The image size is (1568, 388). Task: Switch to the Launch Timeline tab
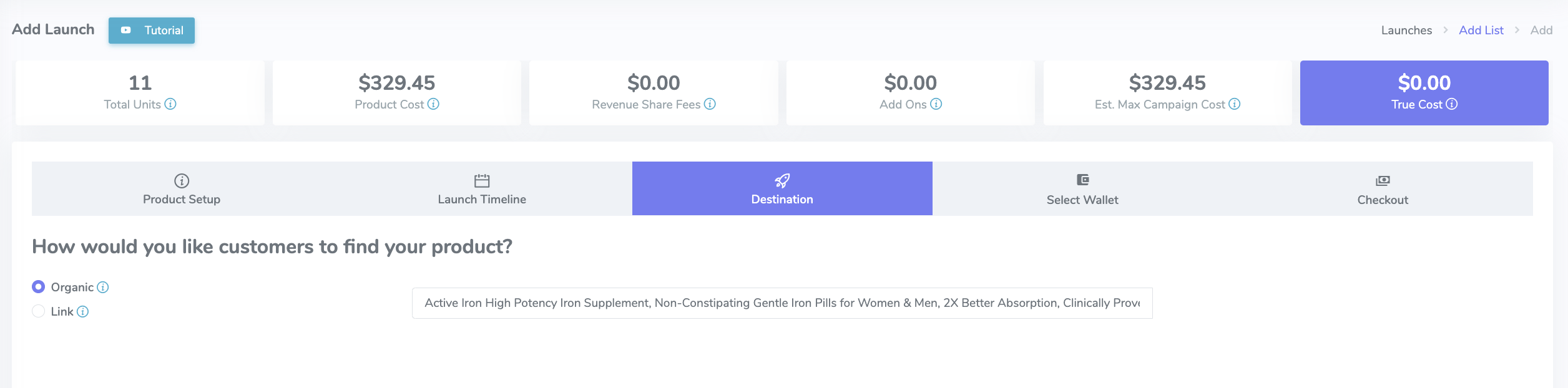tap(482, 189)
